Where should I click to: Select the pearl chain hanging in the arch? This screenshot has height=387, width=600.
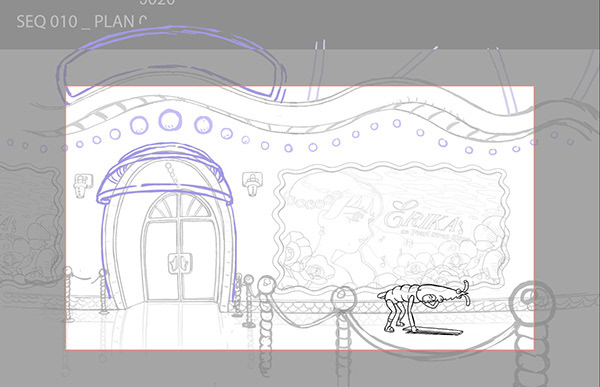point(173,175)
